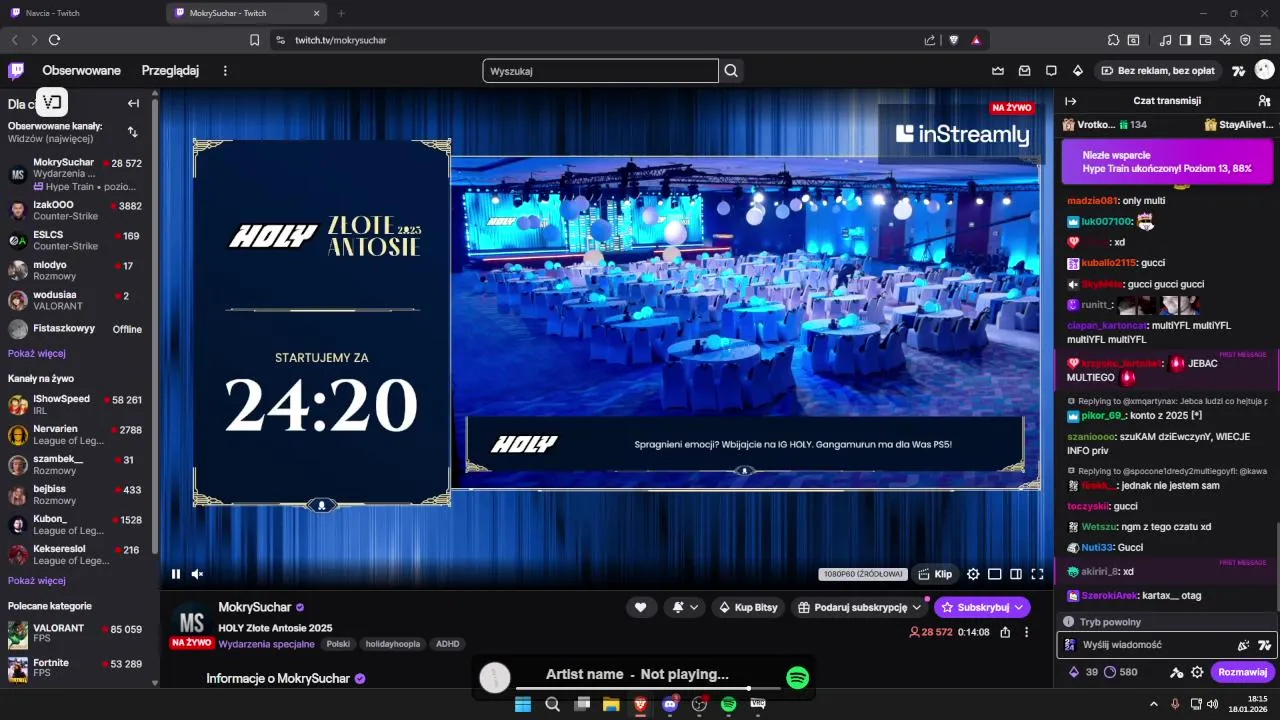The image size is (1280, 720).
Task: Click the Spotify logo in mini player
Action: point(797,678)
